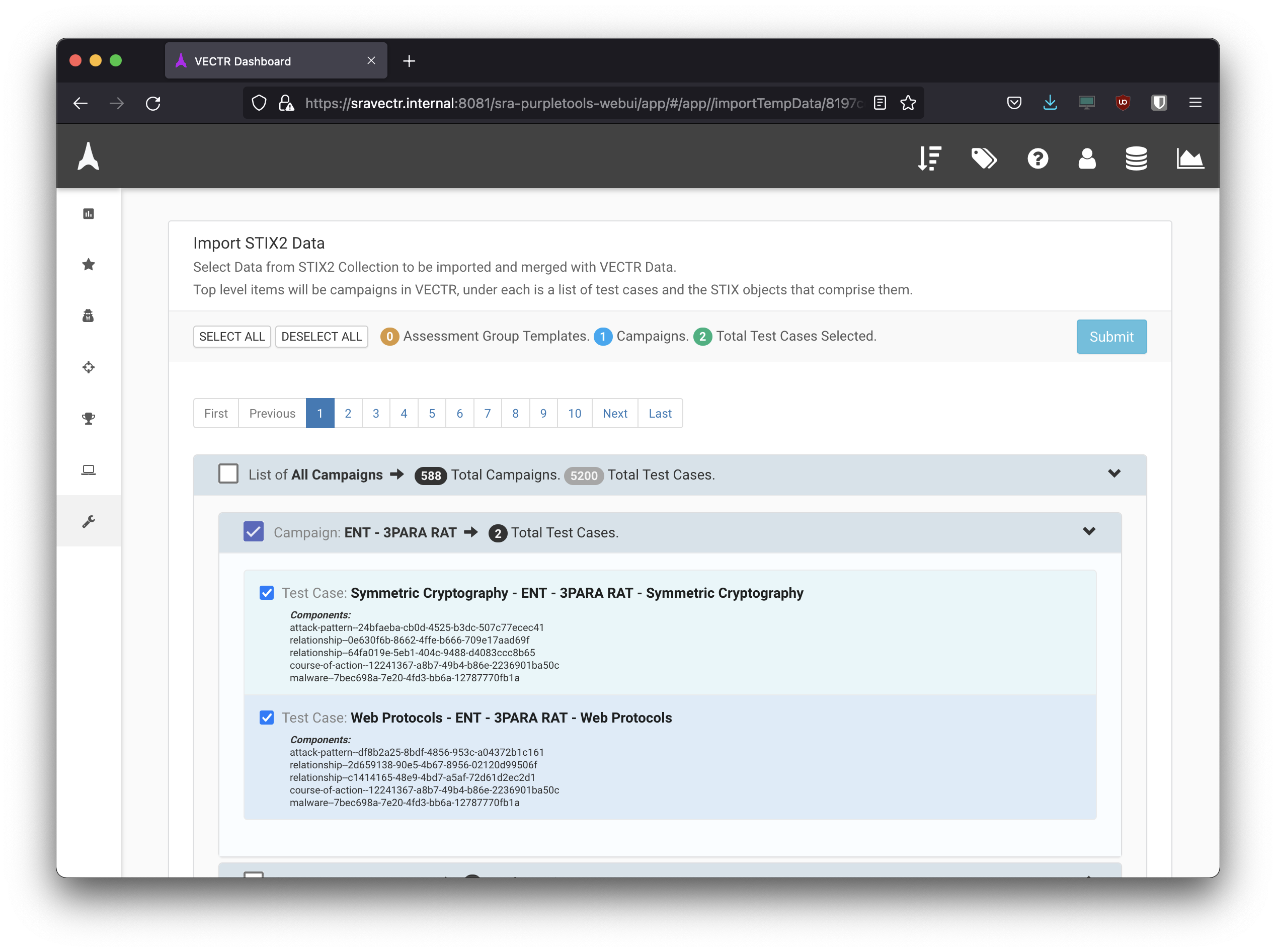Click the DESELECT ALL button

[322, 337]
